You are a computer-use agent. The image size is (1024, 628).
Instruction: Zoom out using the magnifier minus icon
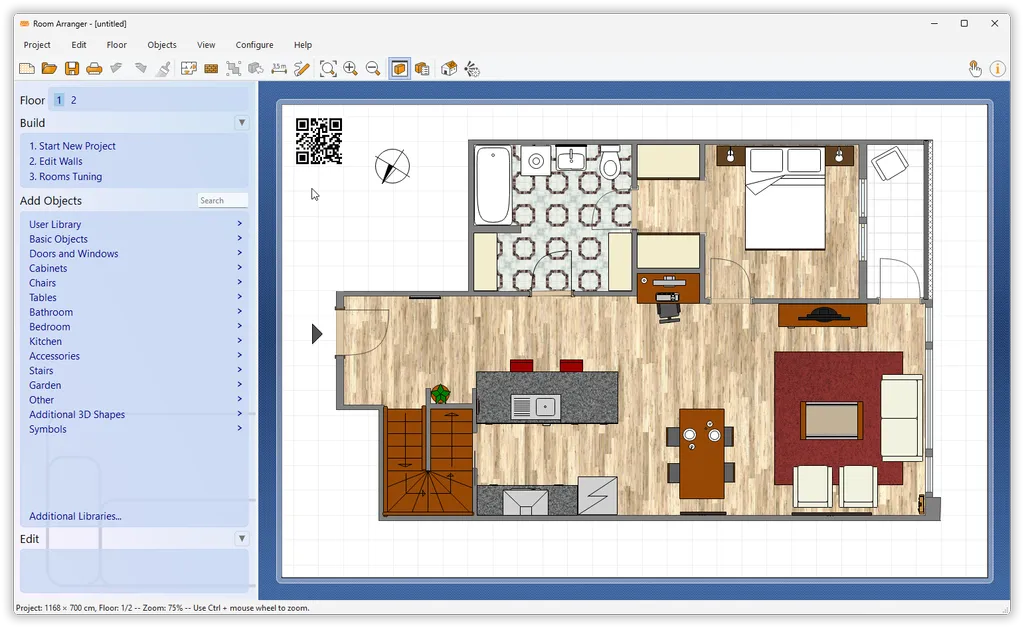click(373, 69)
